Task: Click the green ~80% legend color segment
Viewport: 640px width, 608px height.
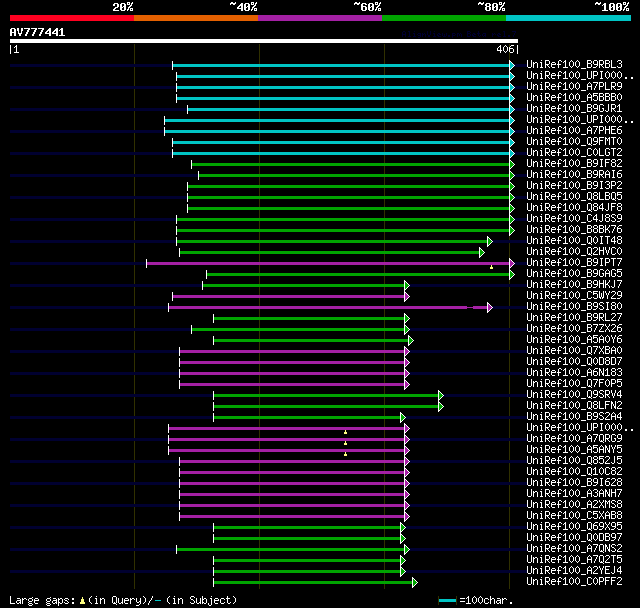Action: pos(444,18)
